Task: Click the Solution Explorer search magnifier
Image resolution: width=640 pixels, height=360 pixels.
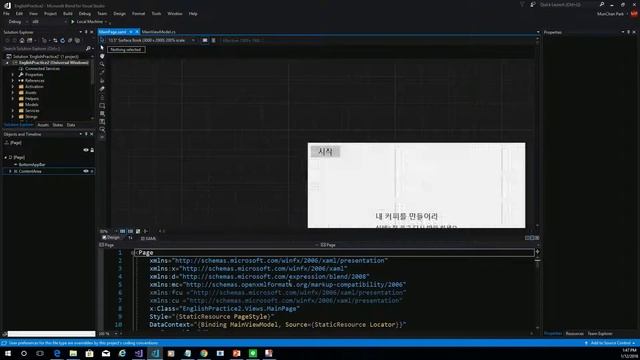Action: 88,49
